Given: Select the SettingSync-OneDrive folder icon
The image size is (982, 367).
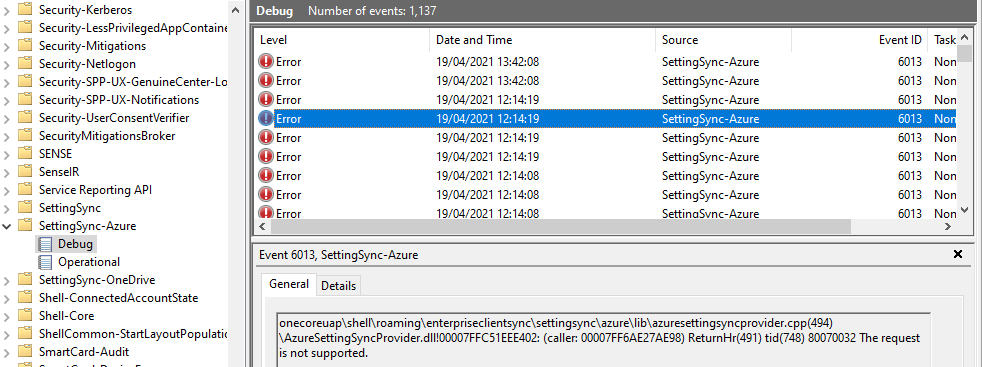Looking at the screenshot, I should (x=25, y=280).
